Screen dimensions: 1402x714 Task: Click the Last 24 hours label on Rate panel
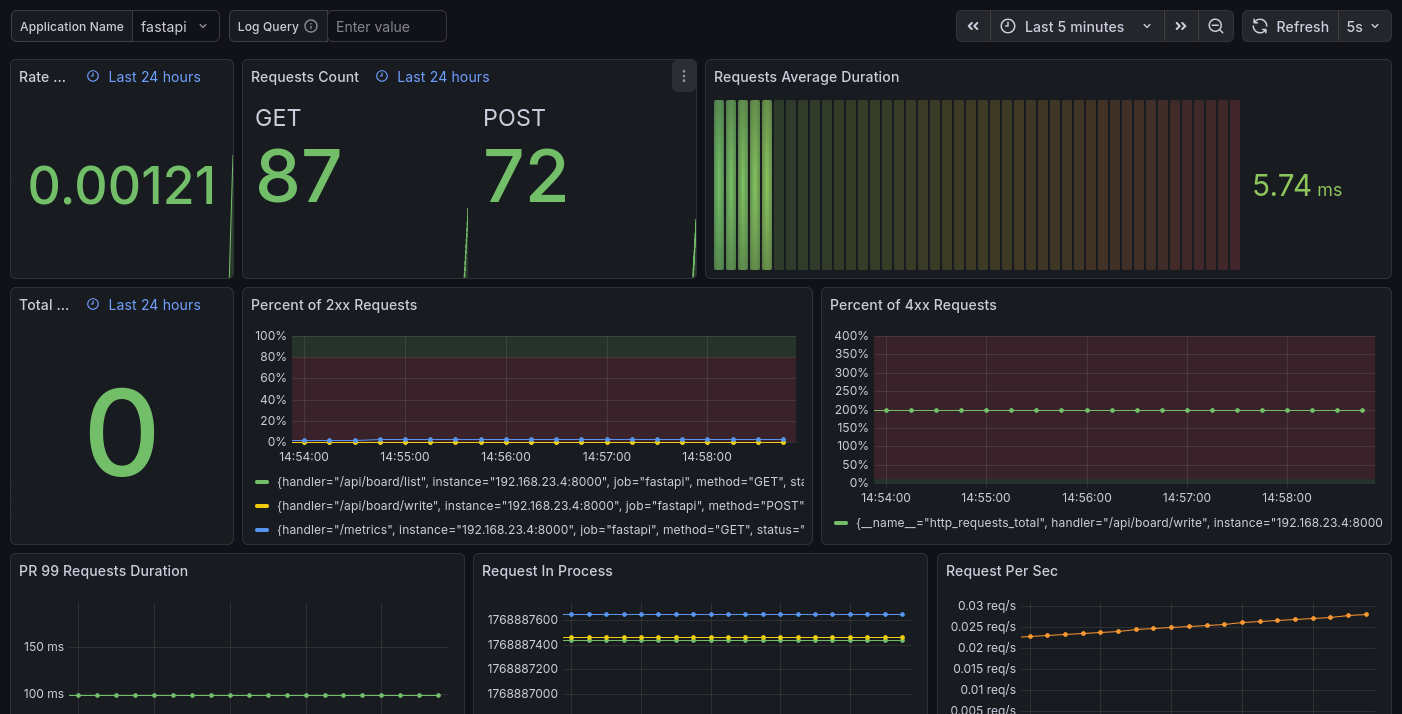point(154,77)
